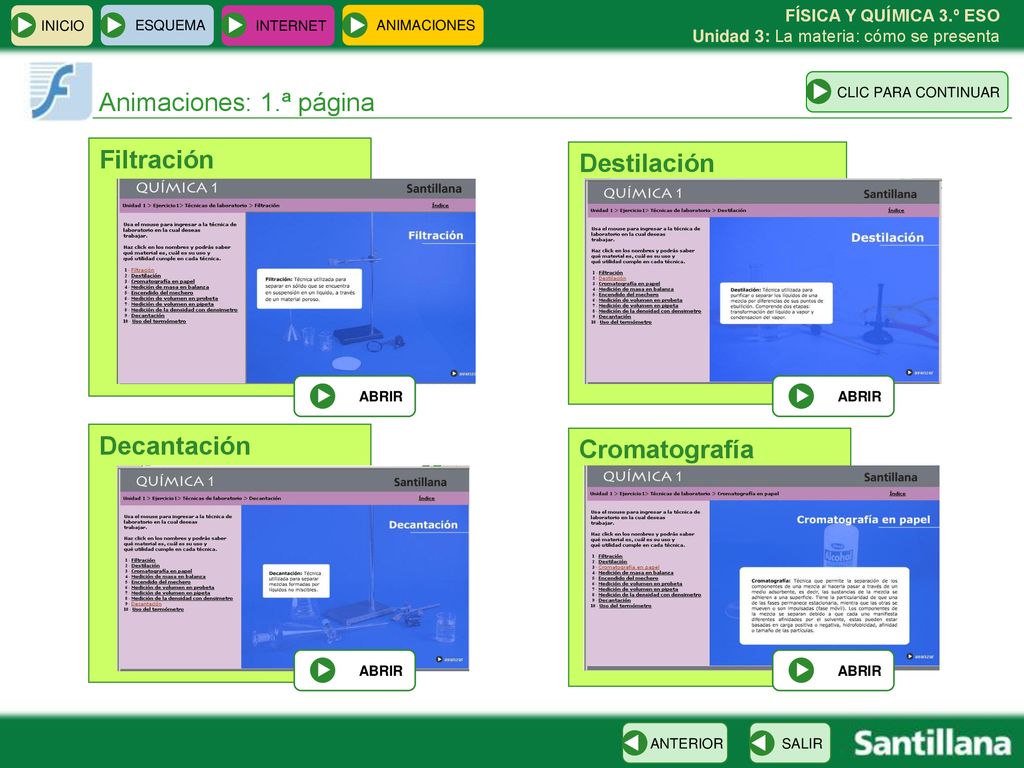The height and width of the screenshot is (768, 1024).
Task: Click the green play icon in Destilación ABRIR
Action: pyautogui.click(x=801, y=396)
